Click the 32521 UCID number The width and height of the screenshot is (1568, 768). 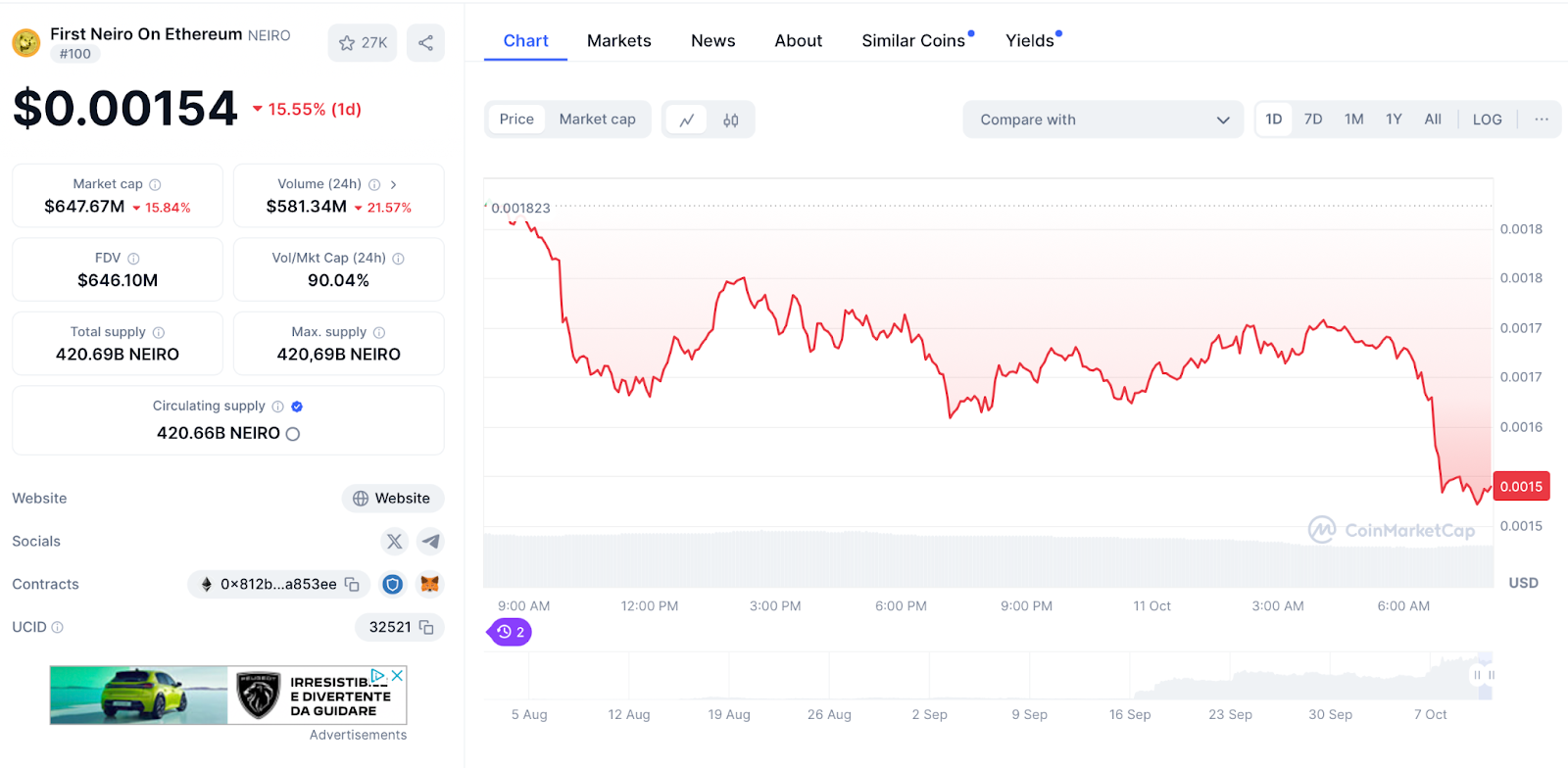tap(390, 627)
